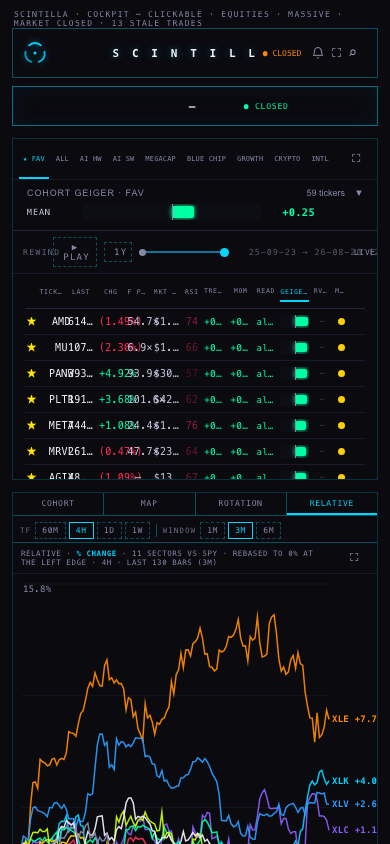
Task: Click the MEAN geiger gauge bar
Action: [172, 212]
